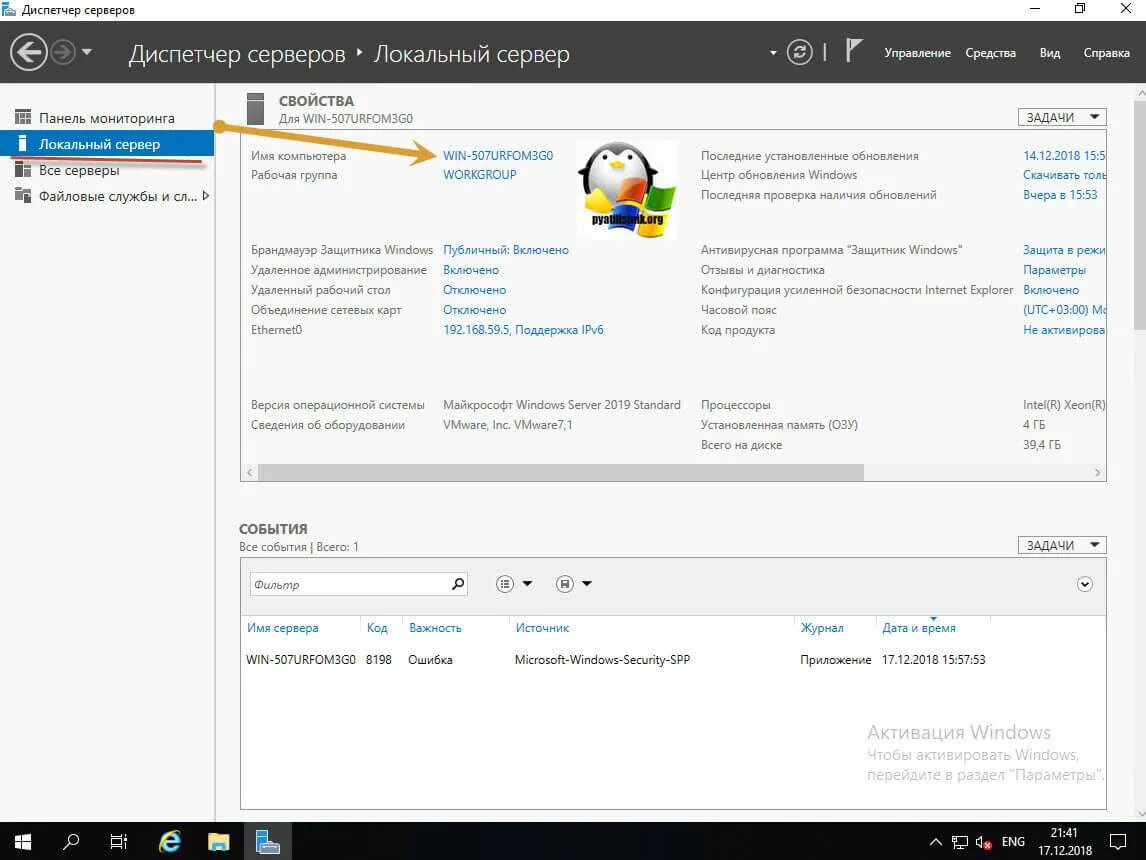This screenshot has width=1146, height=860.
Task: Open Task View taskbar icon
Action: [x=118, y=842]
